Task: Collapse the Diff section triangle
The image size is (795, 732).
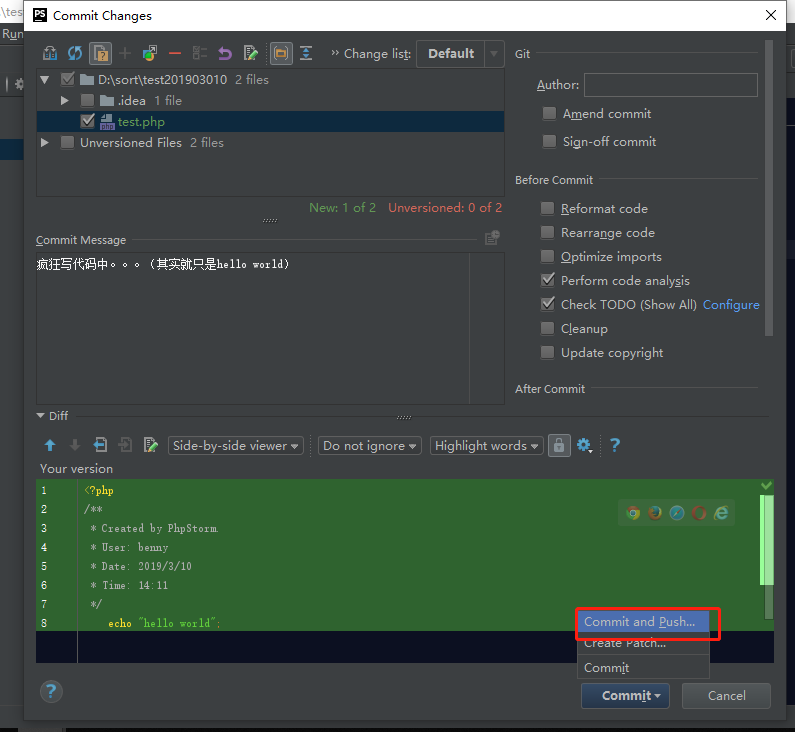Action: coord(41,416)
